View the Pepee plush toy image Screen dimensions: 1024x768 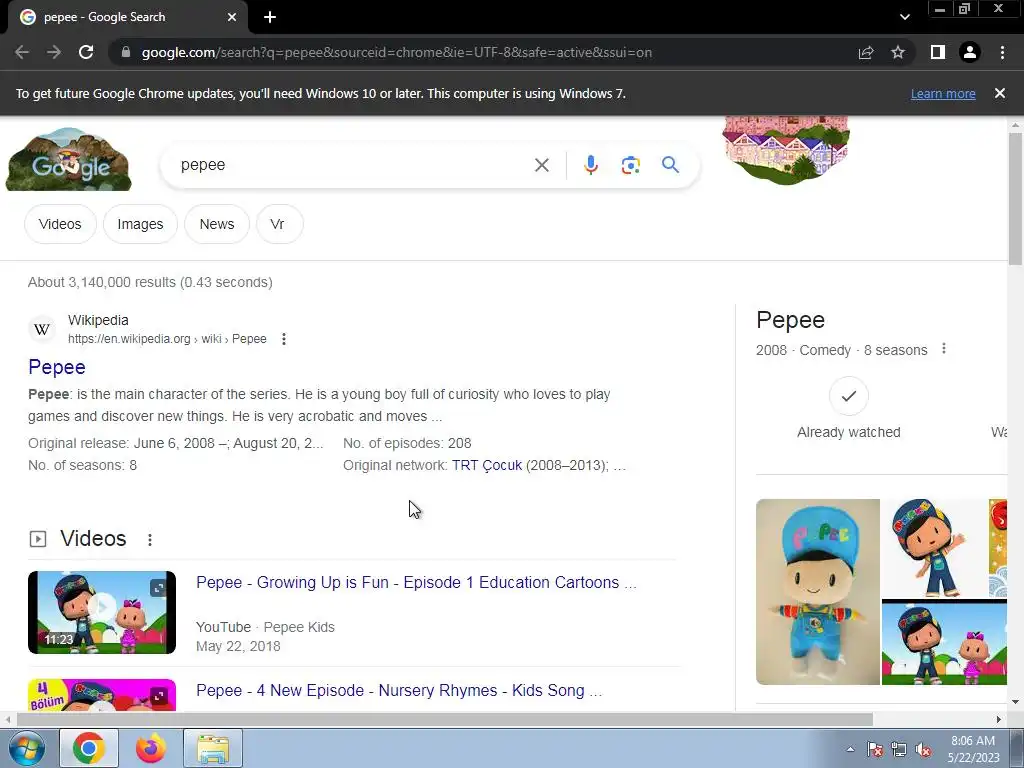(x=818, y=592)
